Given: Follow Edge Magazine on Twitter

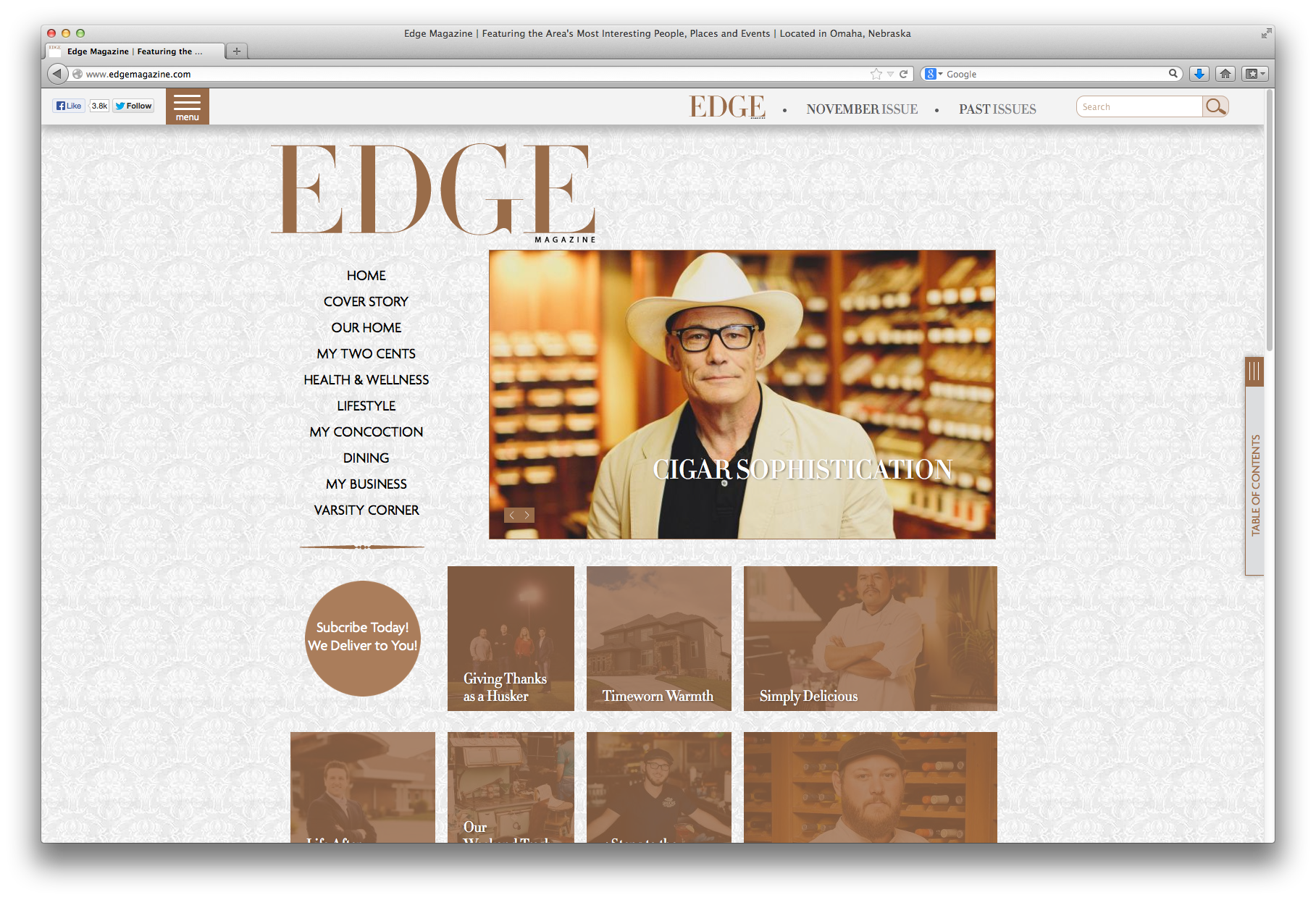Looking at the screenshot, I should (134, 106).
